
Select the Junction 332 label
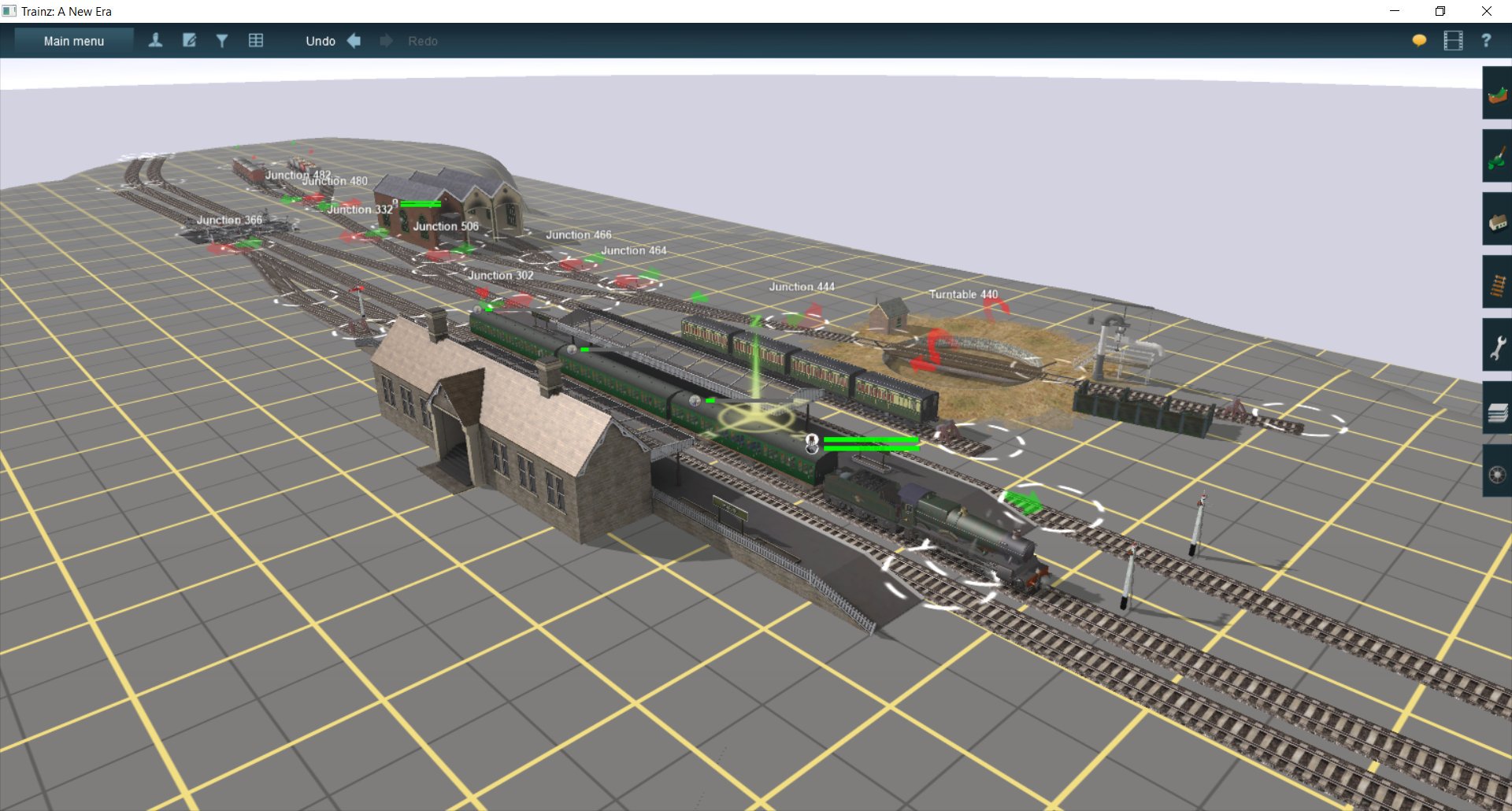click(x=360, y=209)
